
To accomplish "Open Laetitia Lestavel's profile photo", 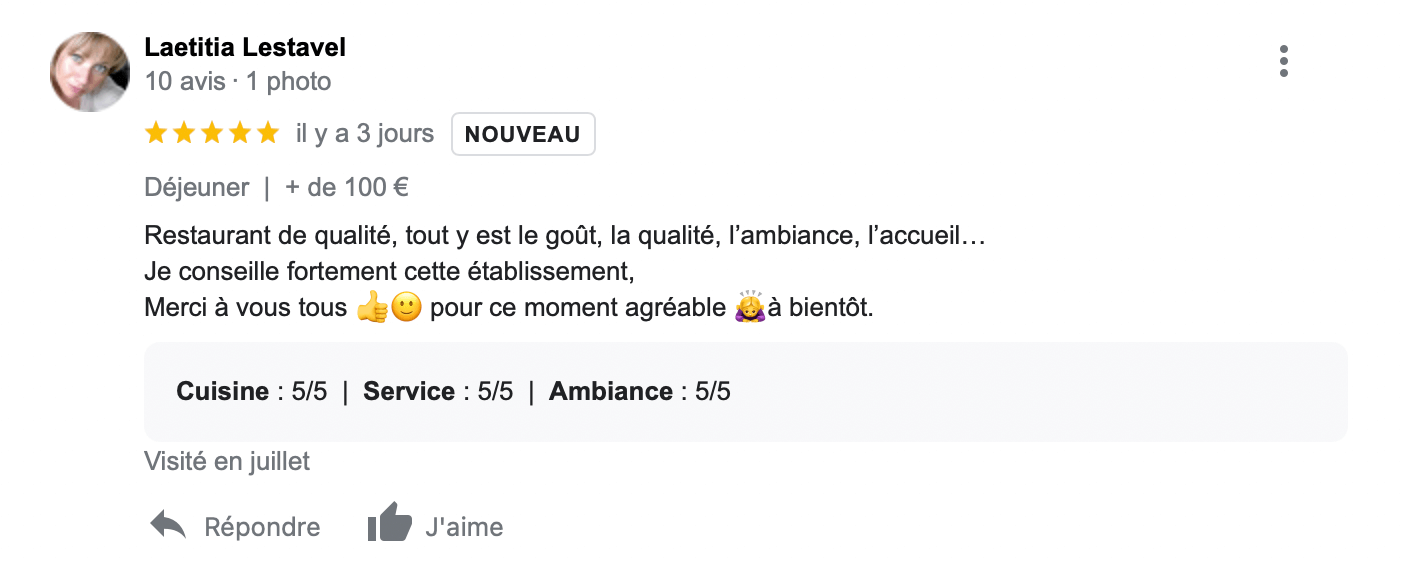I will point(90,72).
